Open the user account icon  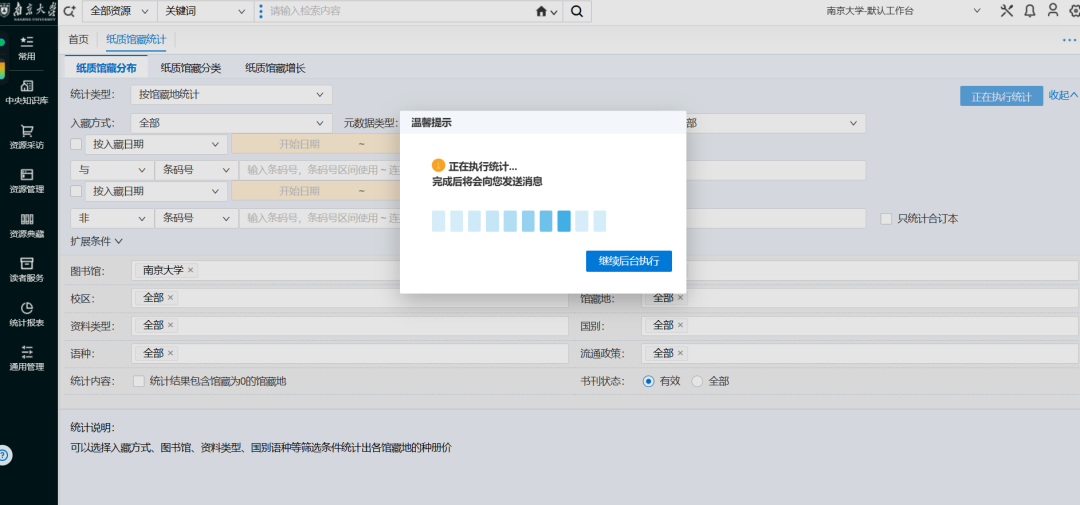coord(1052,10)
